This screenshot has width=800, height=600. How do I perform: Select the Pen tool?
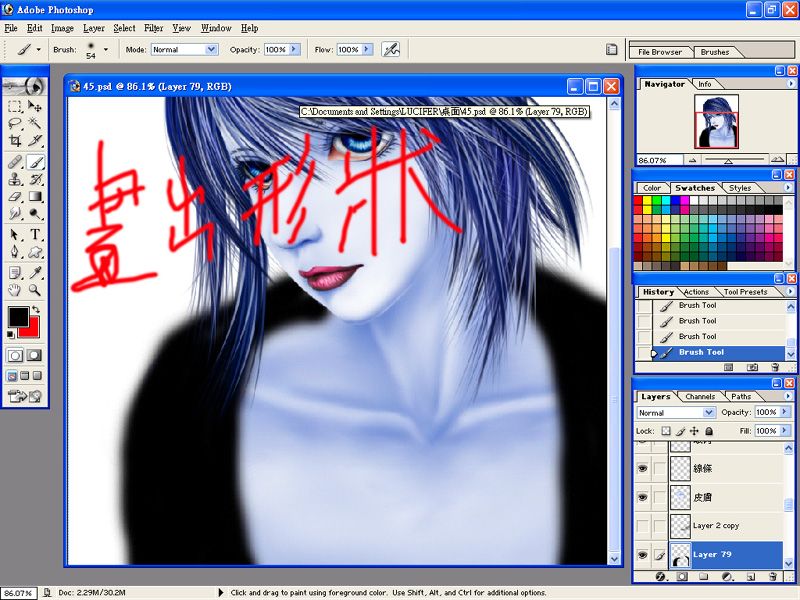[15, 252]
